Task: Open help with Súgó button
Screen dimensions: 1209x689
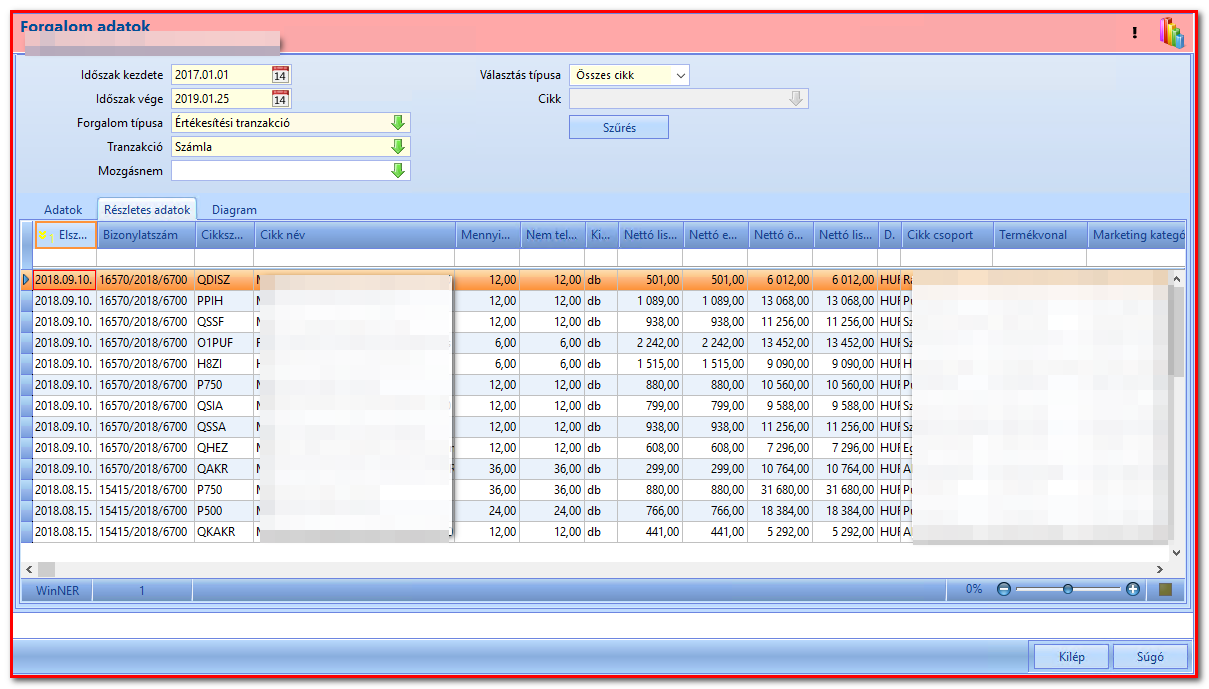Action: pos(1151,657)
